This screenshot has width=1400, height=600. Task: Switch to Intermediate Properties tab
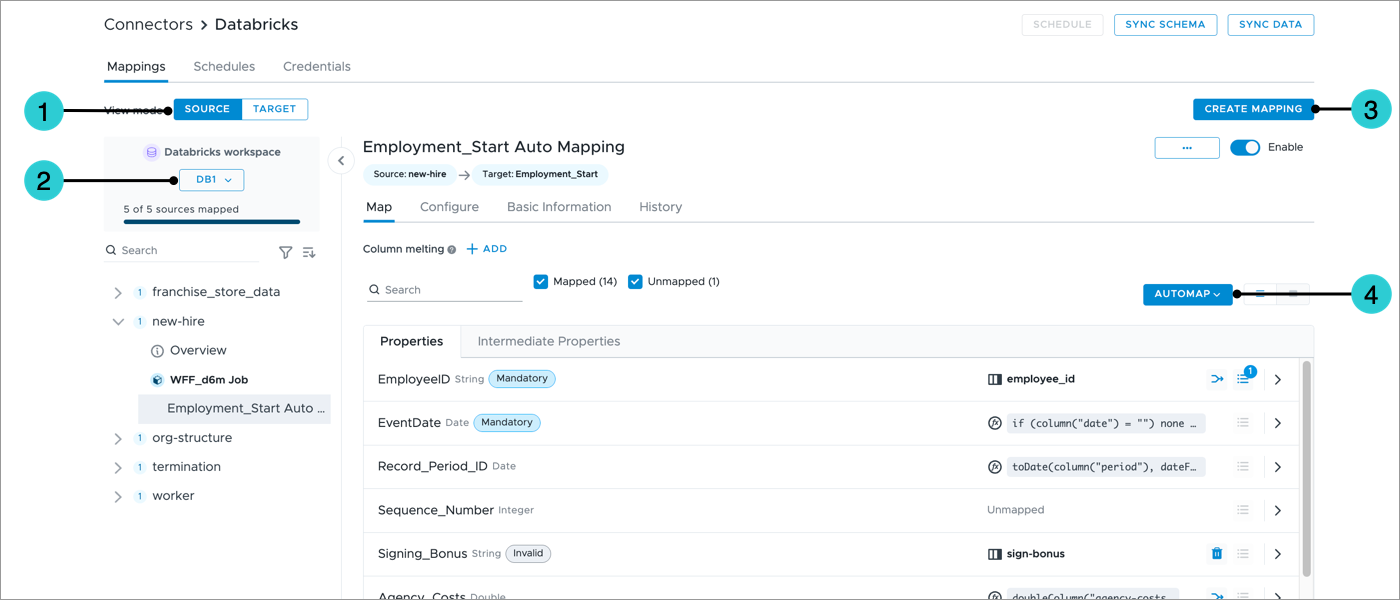(x=549, y=342)
